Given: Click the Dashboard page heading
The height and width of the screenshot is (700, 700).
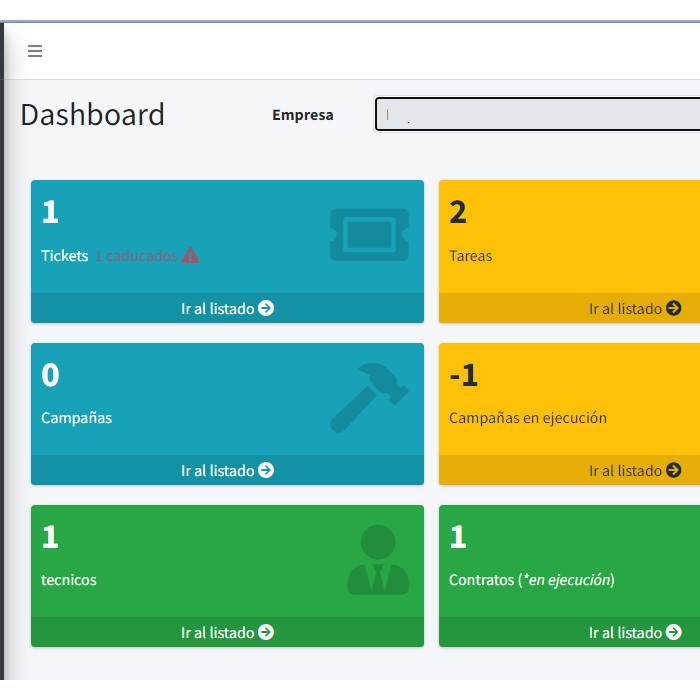Looking at the screenshot, I should coord(92,114).
